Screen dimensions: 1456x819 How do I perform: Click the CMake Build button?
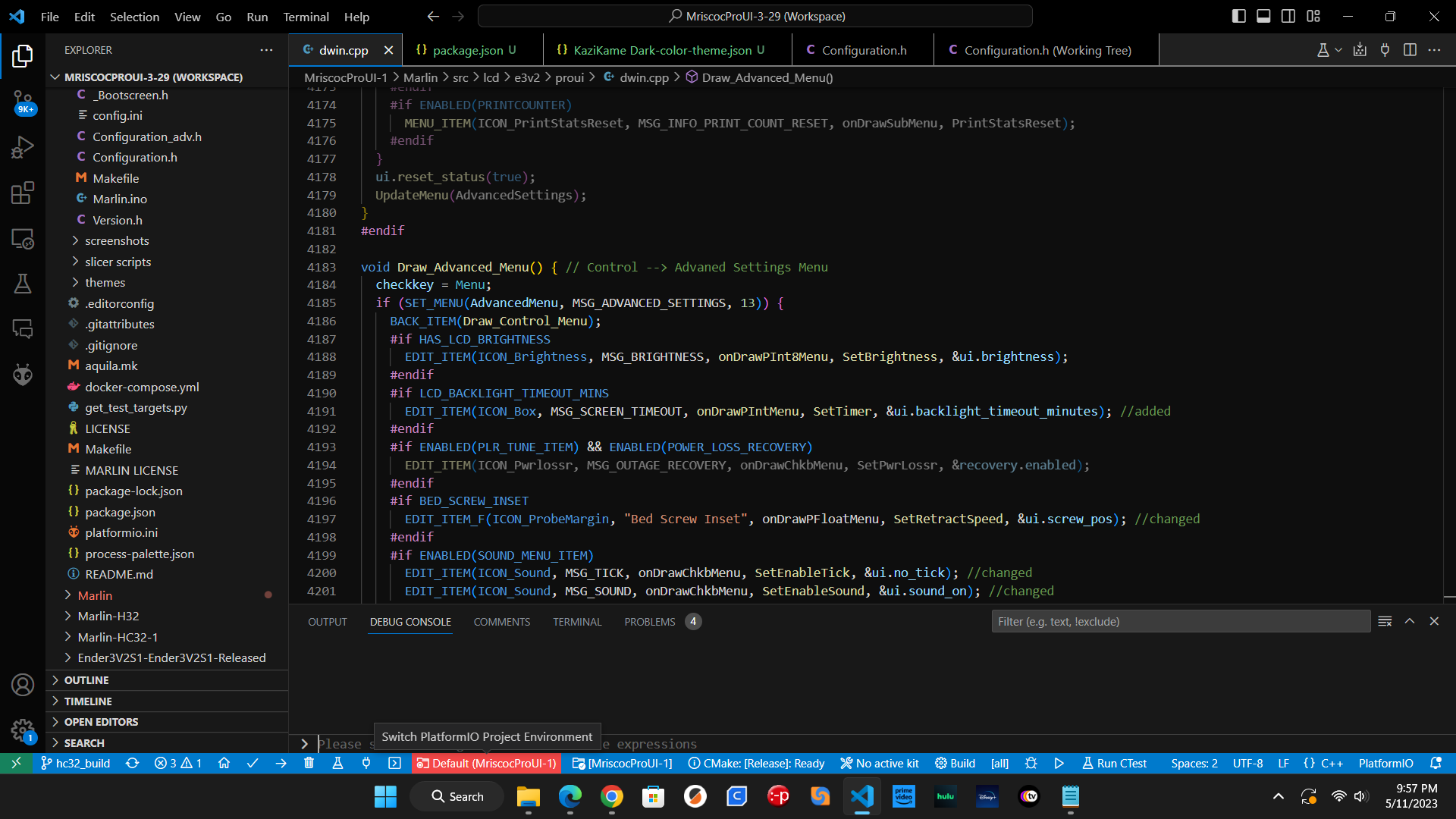955,763
